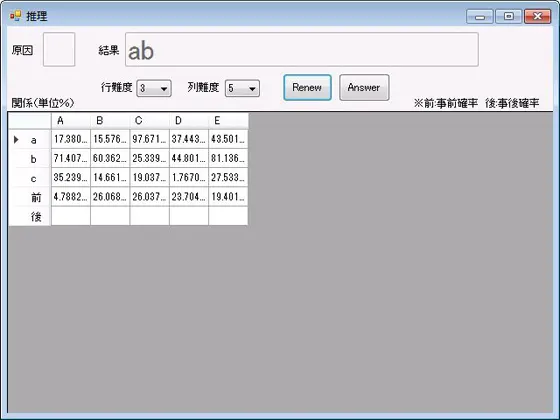
Task: Minimize the 推理 window
Action: [x=480, y=17]
